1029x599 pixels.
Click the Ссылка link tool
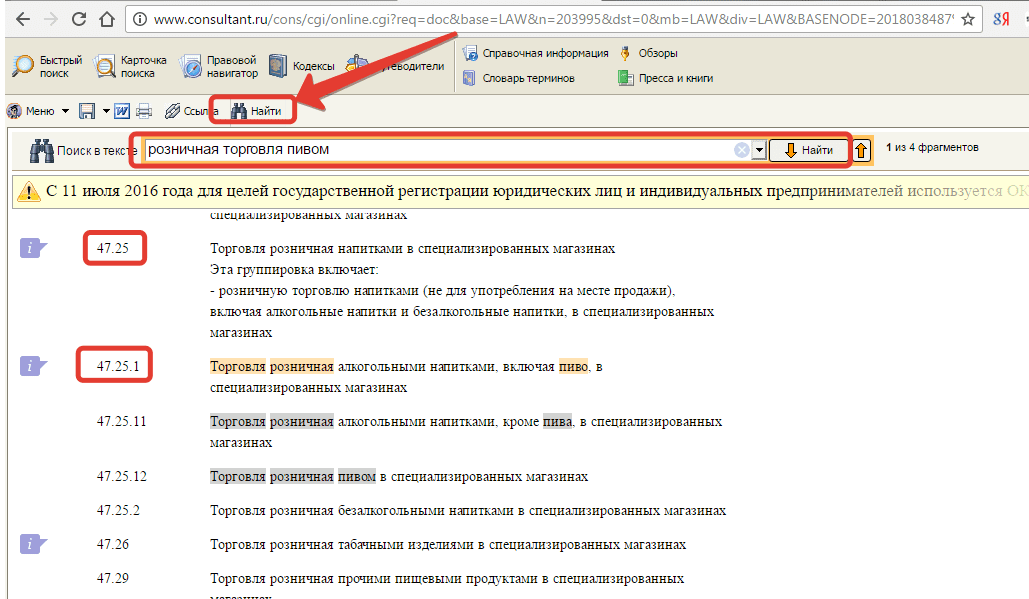point(191,111)
